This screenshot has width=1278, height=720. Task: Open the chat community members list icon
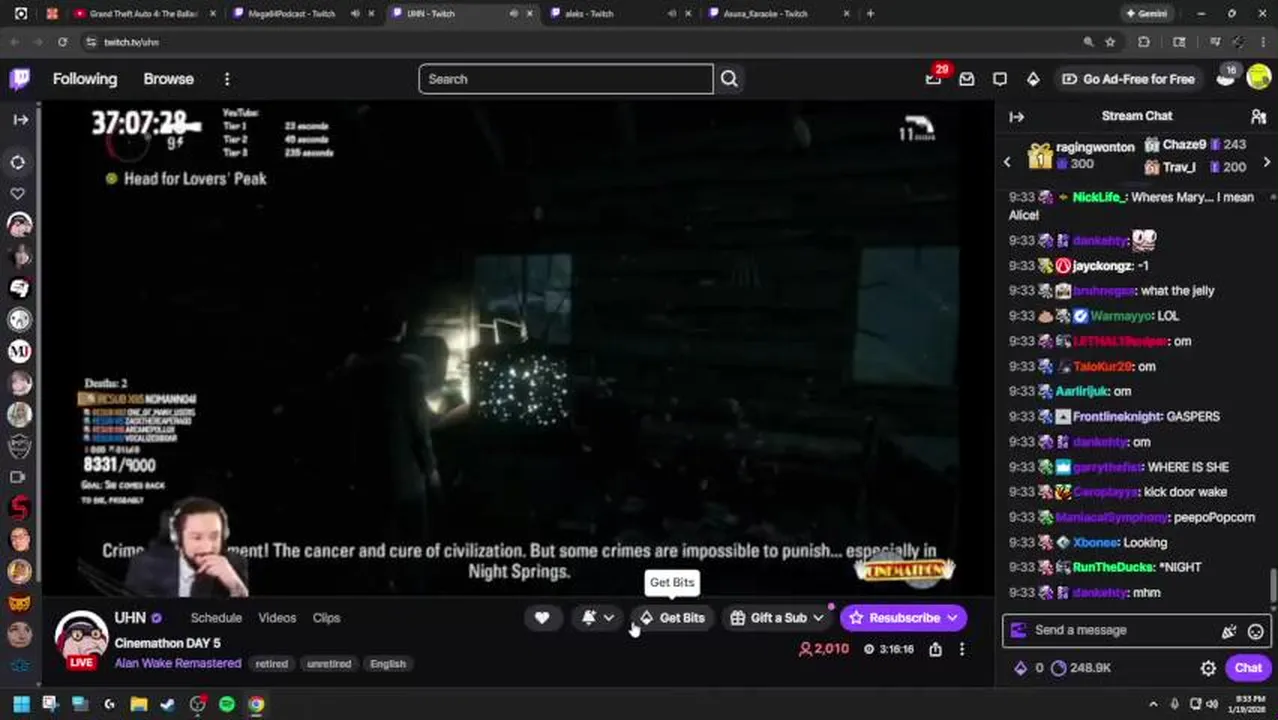pos(1258,117)
